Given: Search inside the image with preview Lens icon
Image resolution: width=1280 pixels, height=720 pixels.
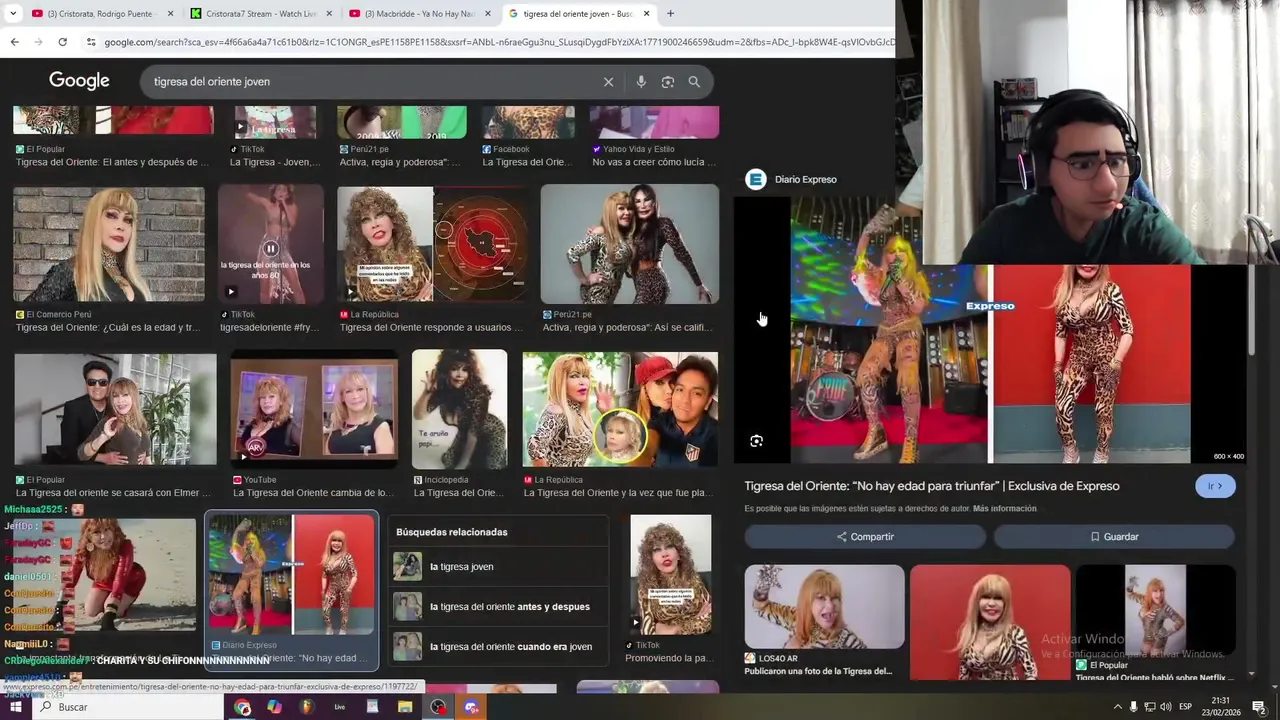Looking at the screenshot, I should [x=757, y=441].
